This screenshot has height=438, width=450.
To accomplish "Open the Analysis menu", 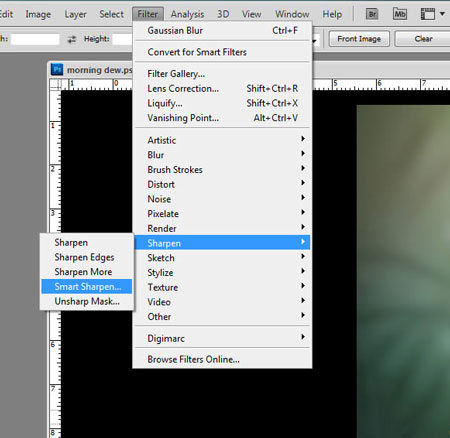I will 187,14.
